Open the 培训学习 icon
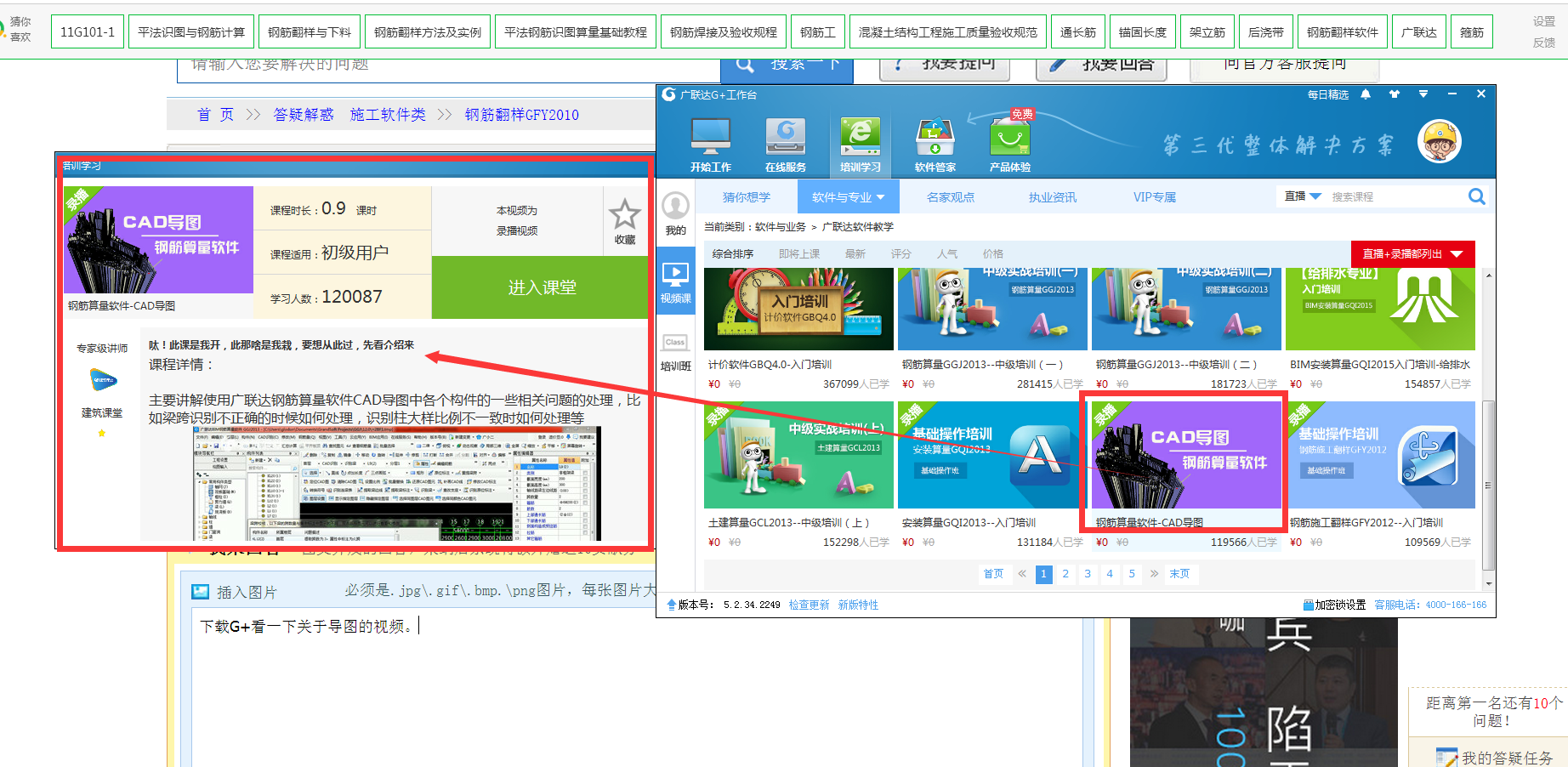The image size is (1568, 767). pyautogui.click(x=861, y=136)
